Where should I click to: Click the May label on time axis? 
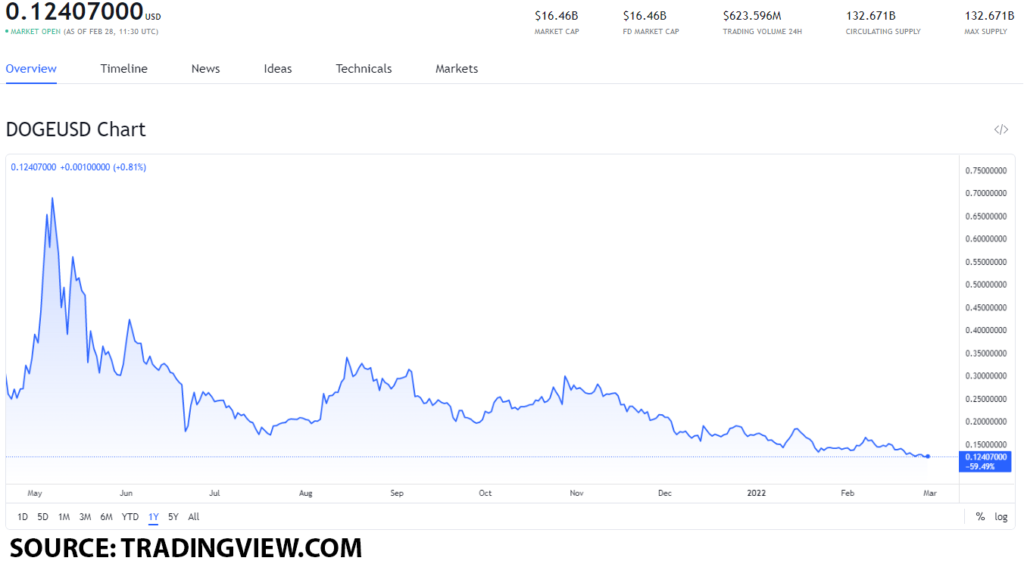pos(35,493)
